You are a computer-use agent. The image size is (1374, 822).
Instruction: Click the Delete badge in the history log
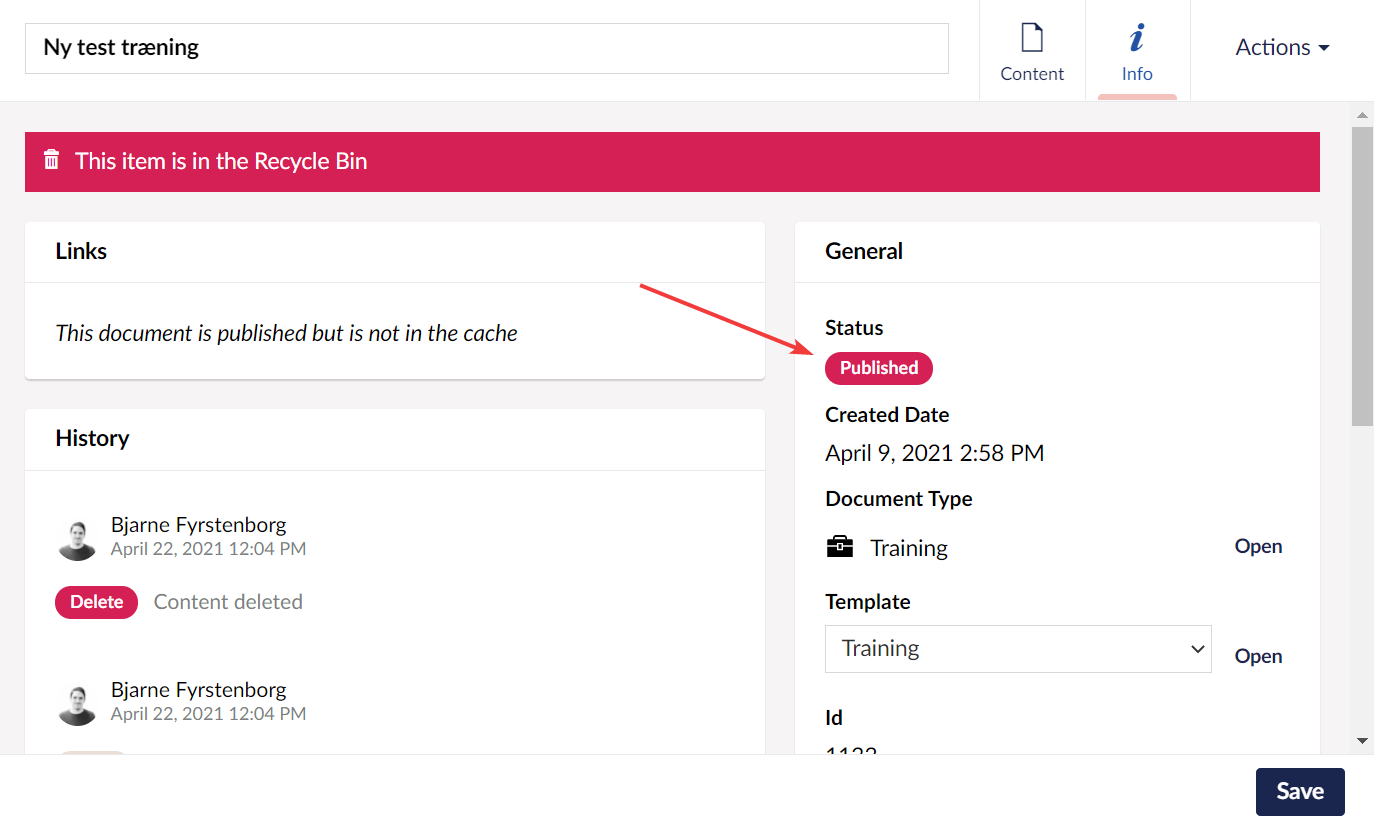96,602
